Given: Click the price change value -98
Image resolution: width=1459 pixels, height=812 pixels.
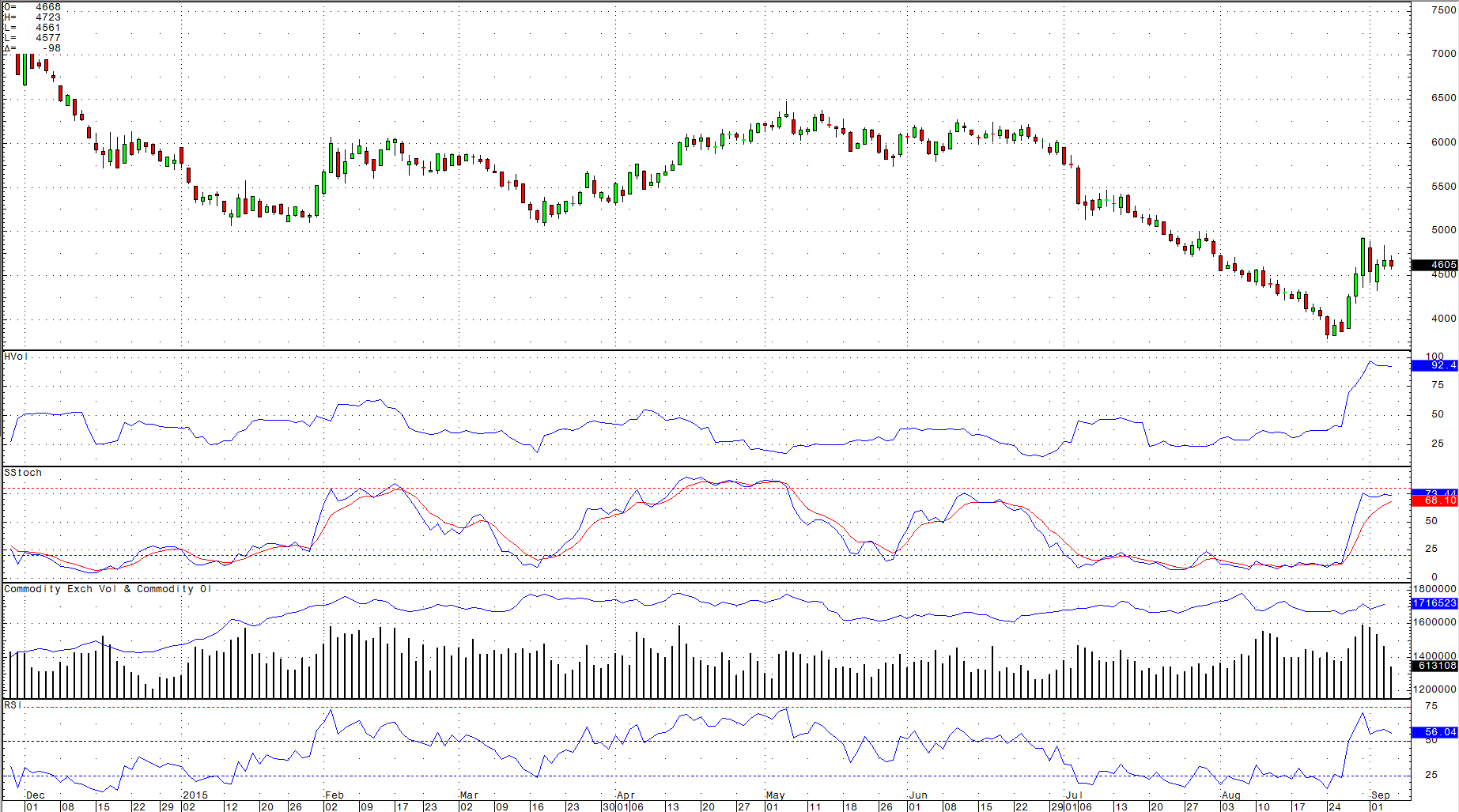Looking at the screenshot, I should (51, 48).
